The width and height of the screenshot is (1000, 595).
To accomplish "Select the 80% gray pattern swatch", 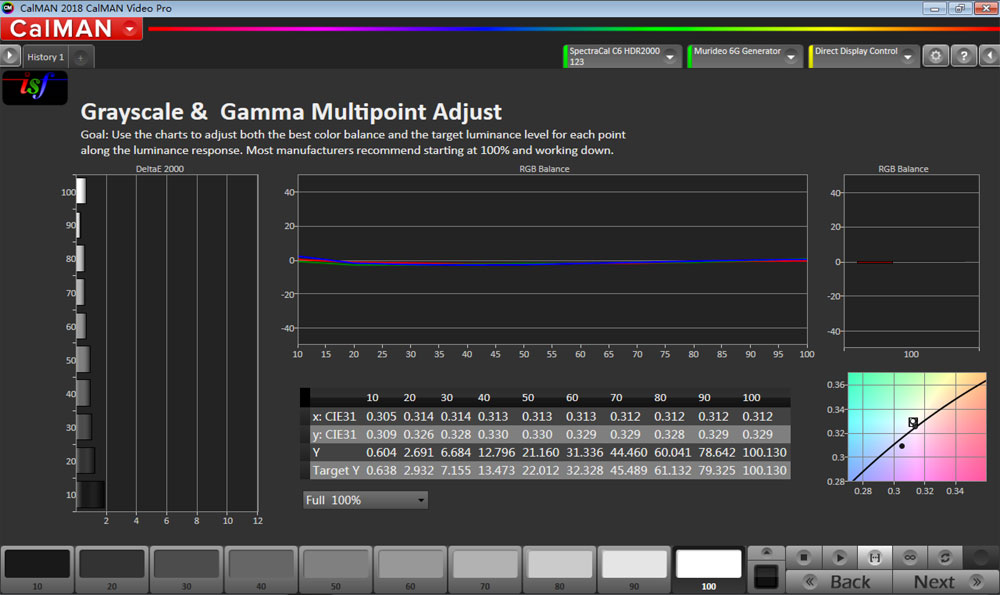I will point(559,569).
